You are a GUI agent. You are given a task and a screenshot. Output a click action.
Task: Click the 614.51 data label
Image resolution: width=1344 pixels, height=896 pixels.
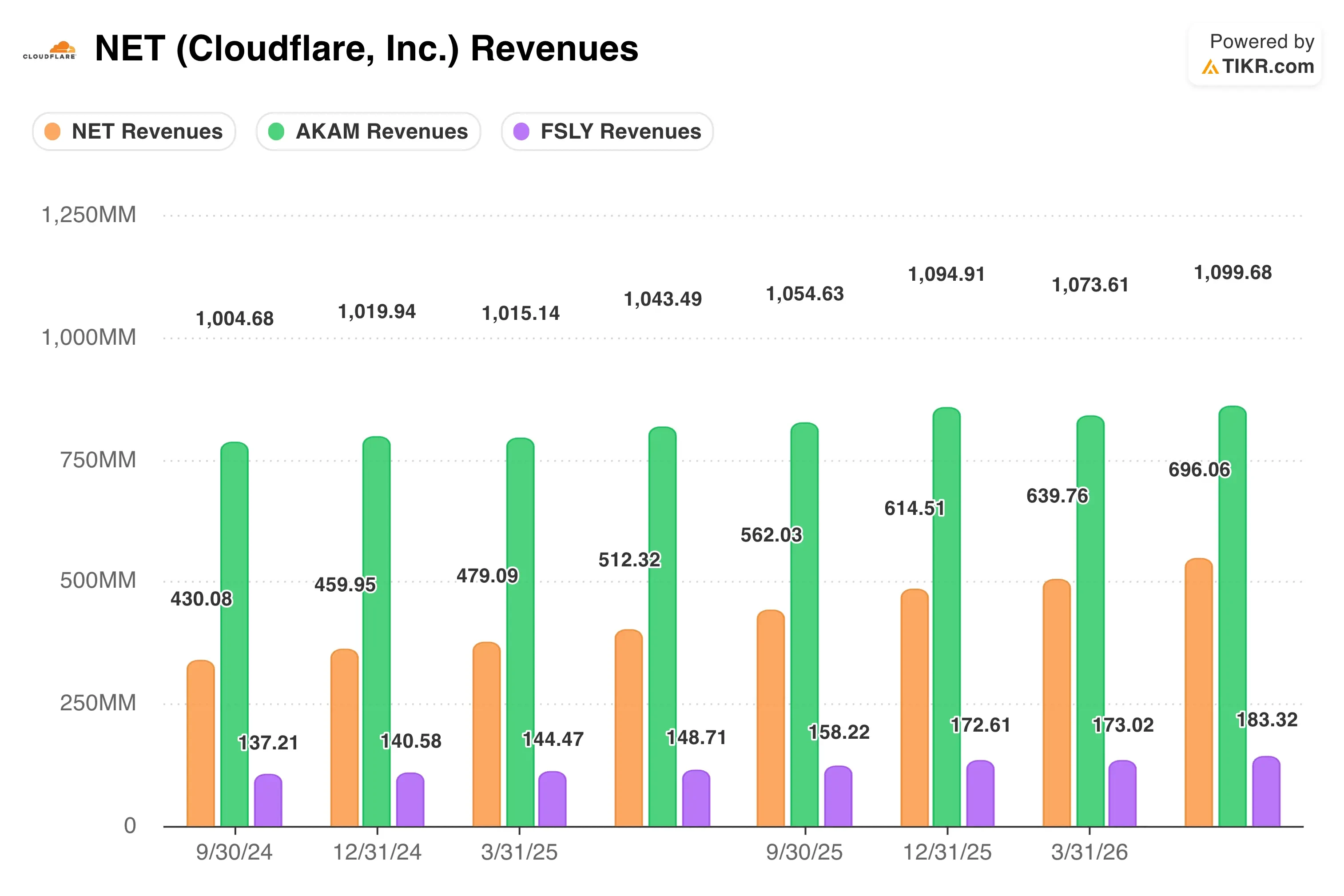pos(915,508)
